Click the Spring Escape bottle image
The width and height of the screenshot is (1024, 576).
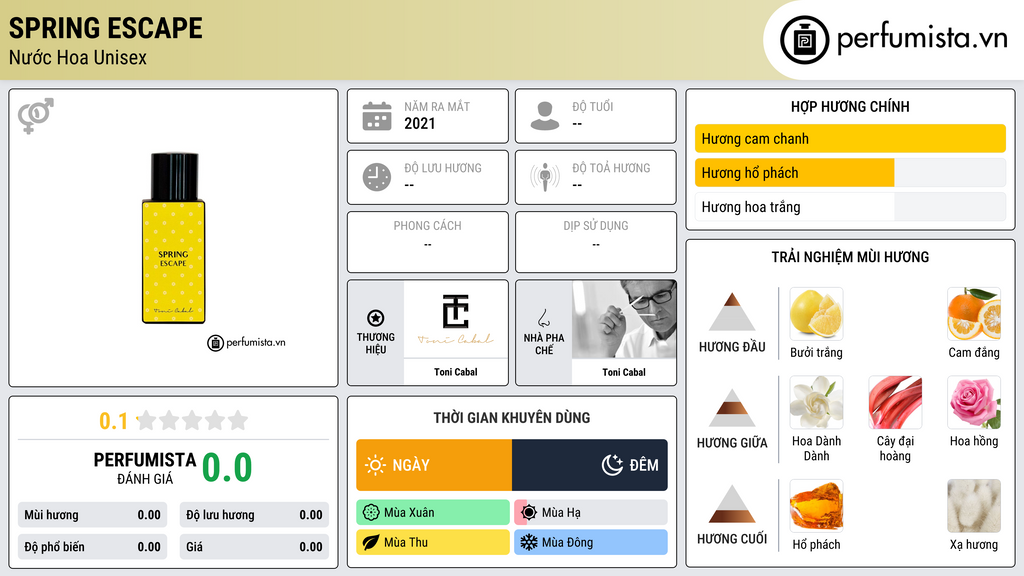174,238
